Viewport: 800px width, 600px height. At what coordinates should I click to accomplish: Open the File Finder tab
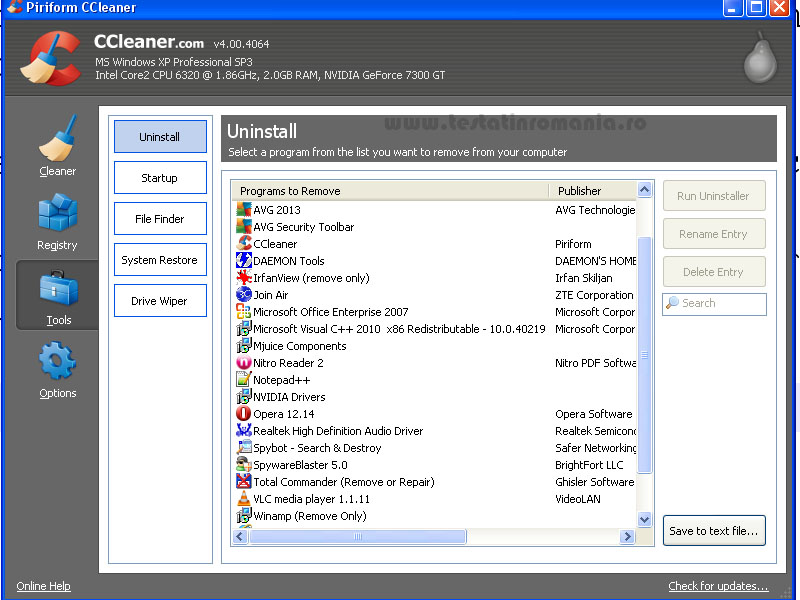(x=160, y=219)
